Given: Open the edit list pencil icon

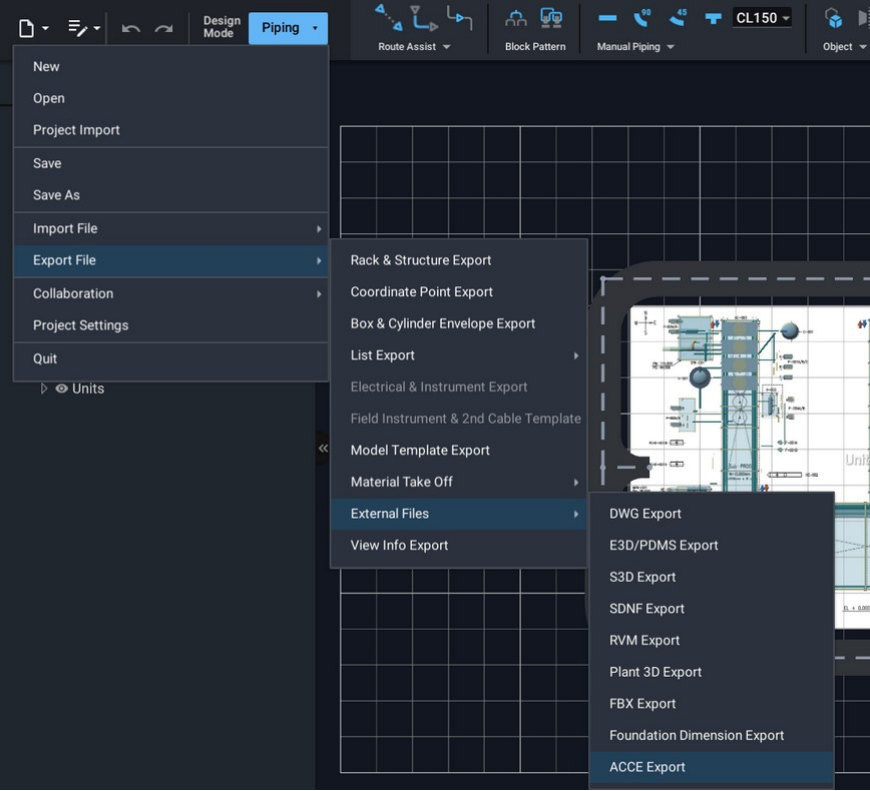Looking at the screenshot, I should click(x=78, y=28).
